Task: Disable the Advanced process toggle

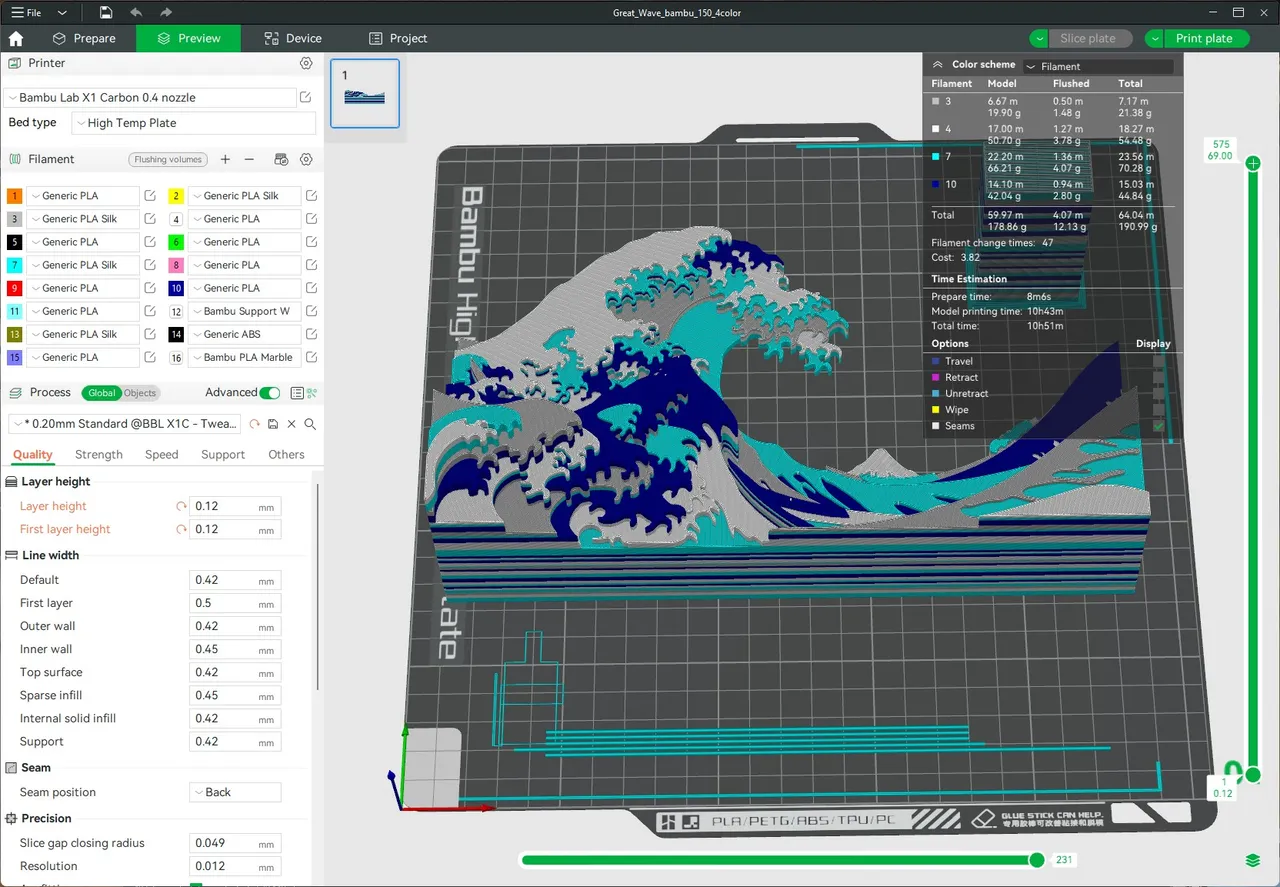Action: pyautogui.click(x=270, y=393)
